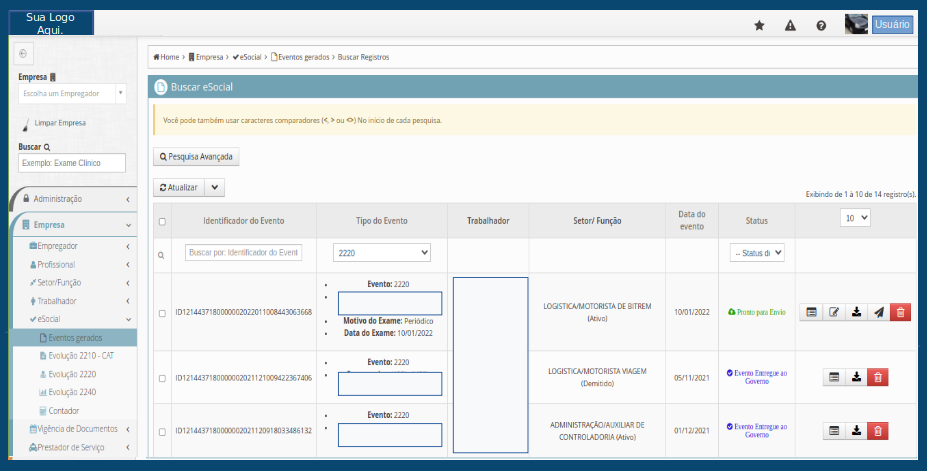Screen dimensions: 927x471
Task: Open the Status filter dropdown
Action: click(x=757, y=252)
